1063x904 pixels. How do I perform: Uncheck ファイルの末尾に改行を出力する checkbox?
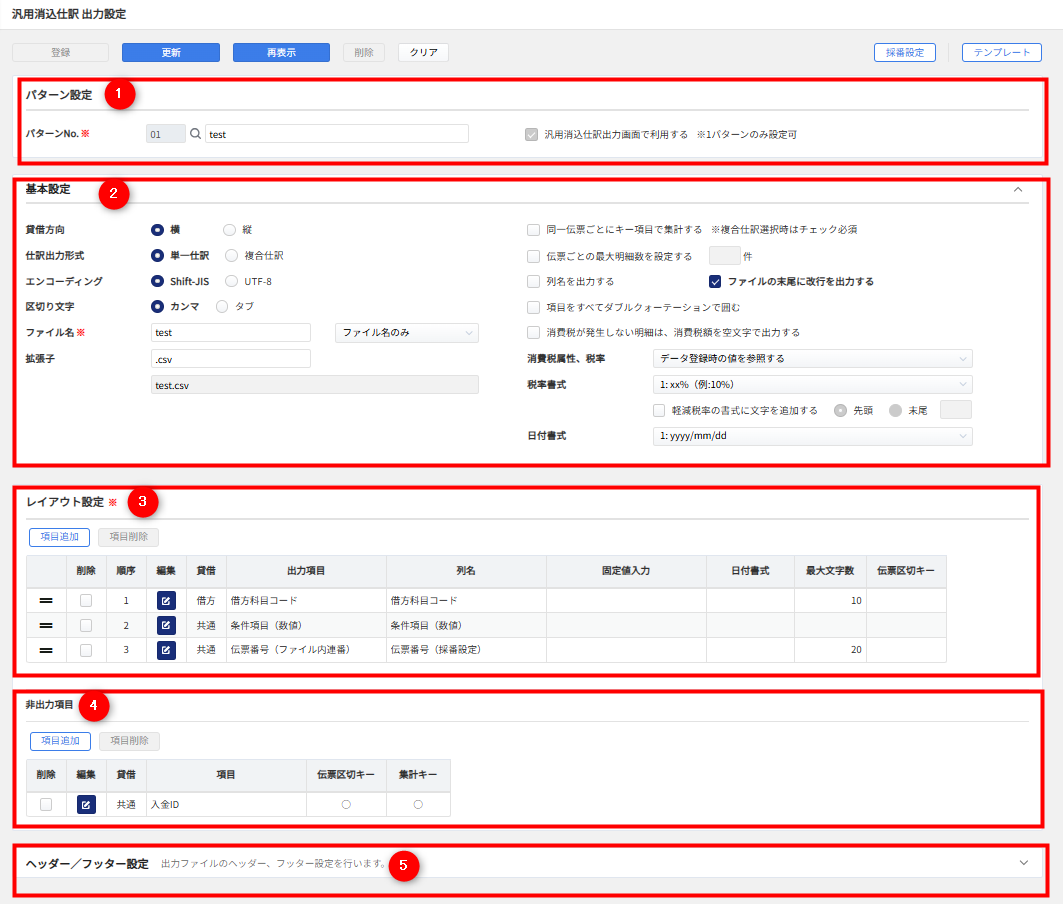[x=715, y=282]
